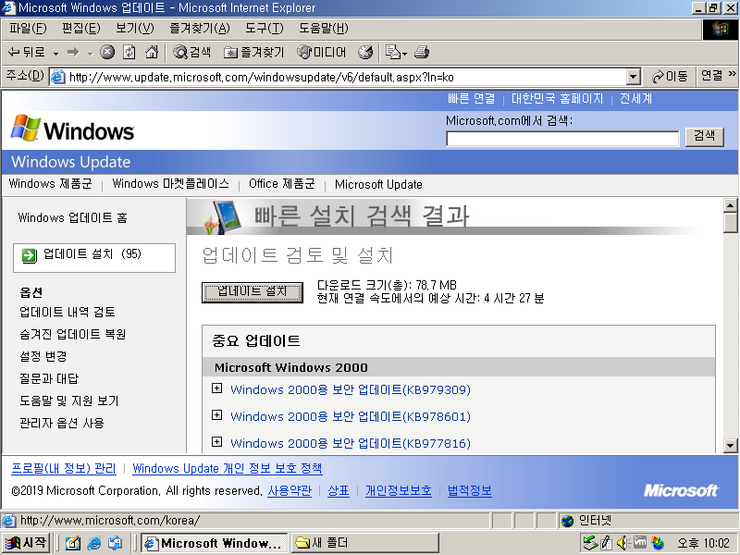The width and height of the screenshot is (740, 555).
Task: Open the KB978601 security update link
Action: [x=350, y=417]
